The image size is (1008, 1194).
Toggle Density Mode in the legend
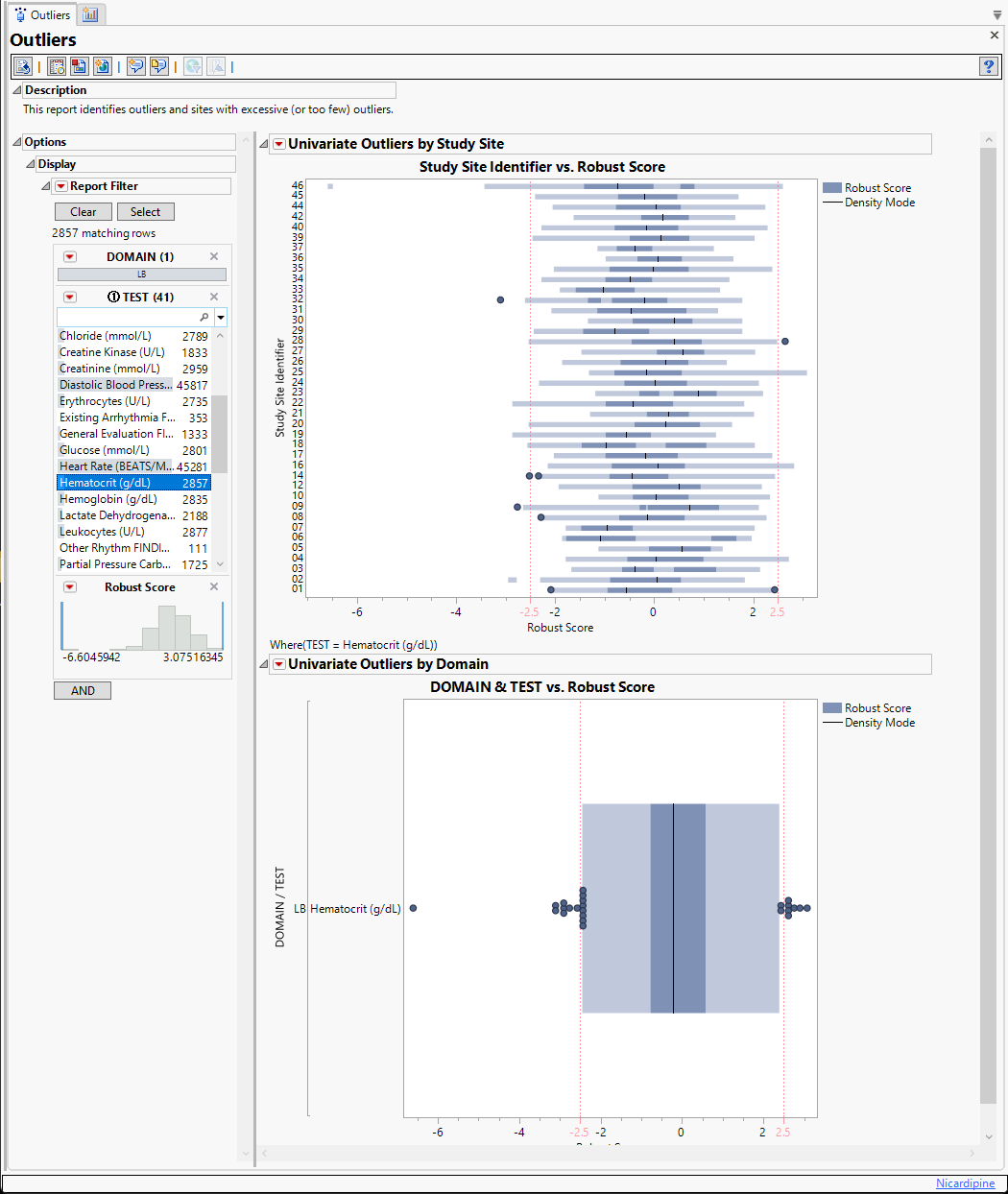[x=877, y=203]
